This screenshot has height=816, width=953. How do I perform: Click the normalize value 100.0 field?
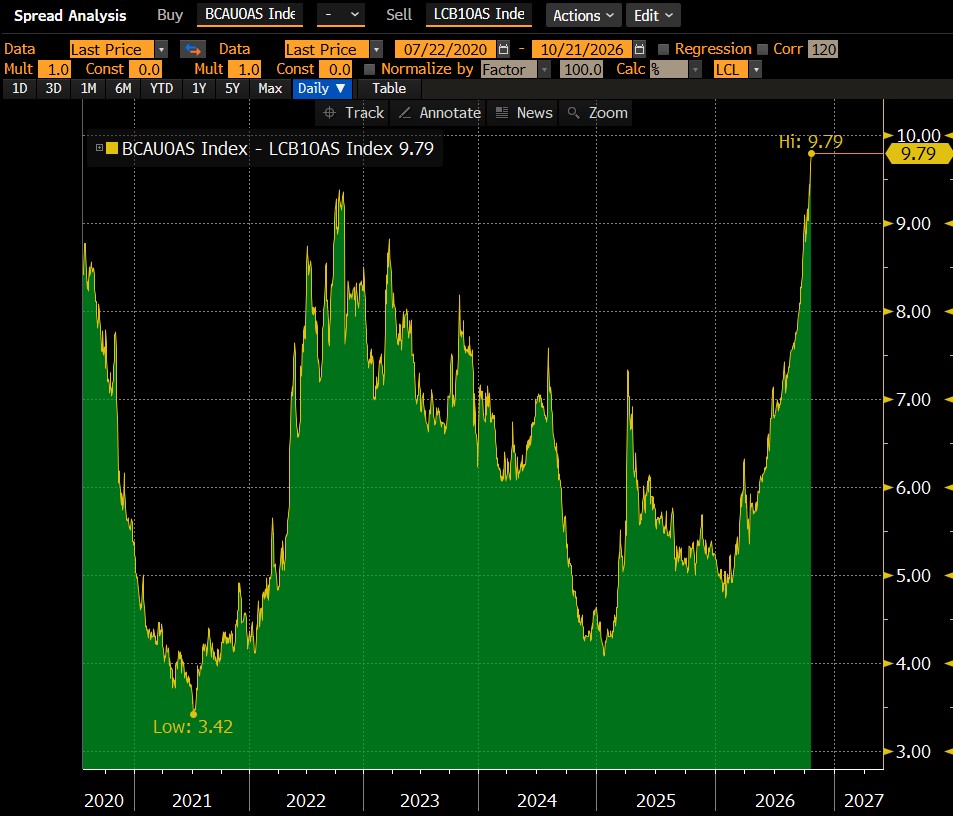pyautogui.click(x=582, y=69)
